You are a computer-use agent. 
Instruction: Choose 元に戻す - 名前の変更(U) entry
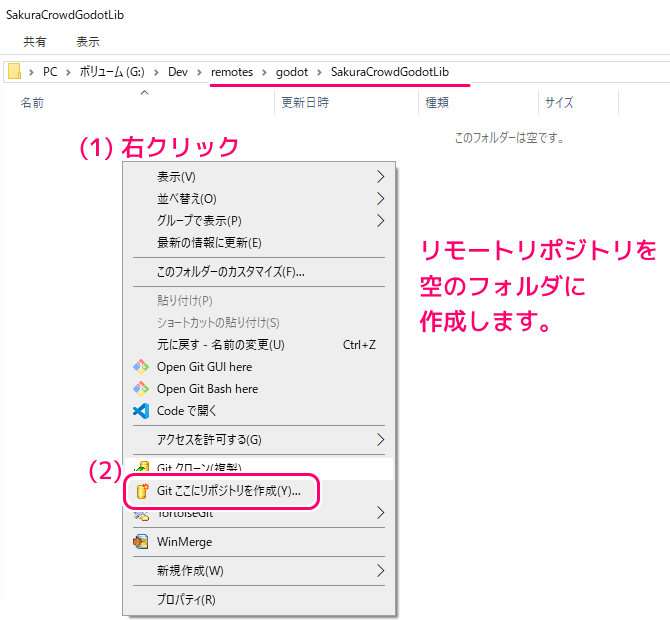(x=220, y=345)
